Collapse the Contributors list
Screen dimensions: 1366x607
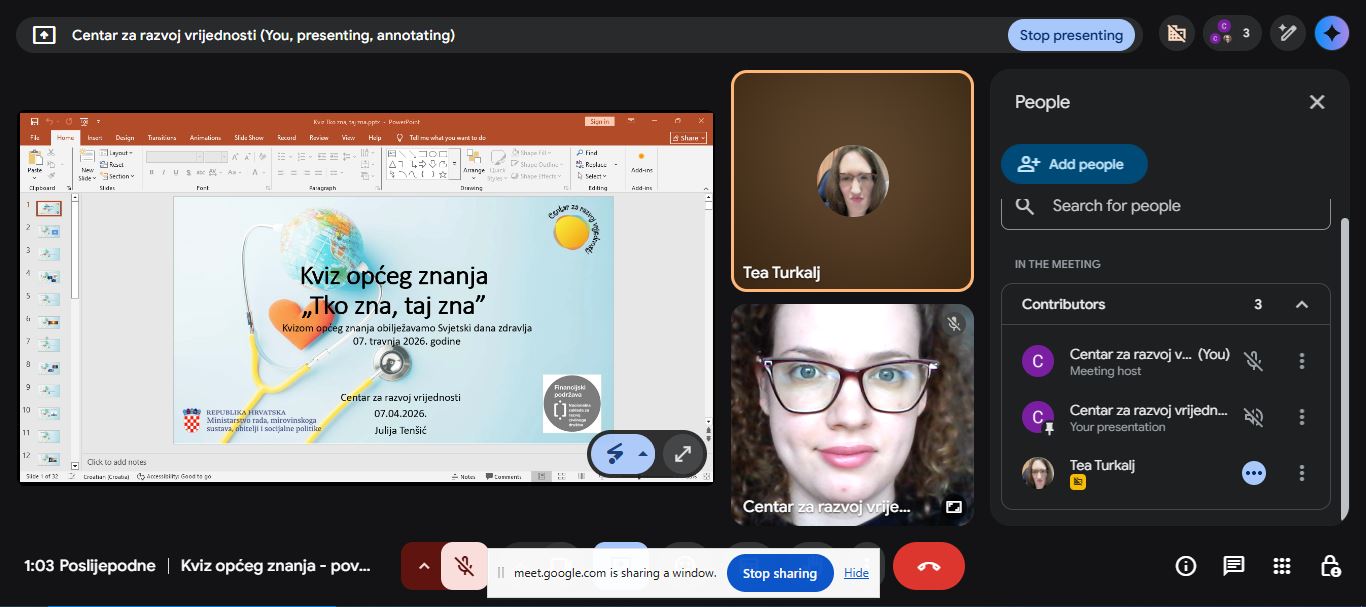click(x=1301, y=305)
